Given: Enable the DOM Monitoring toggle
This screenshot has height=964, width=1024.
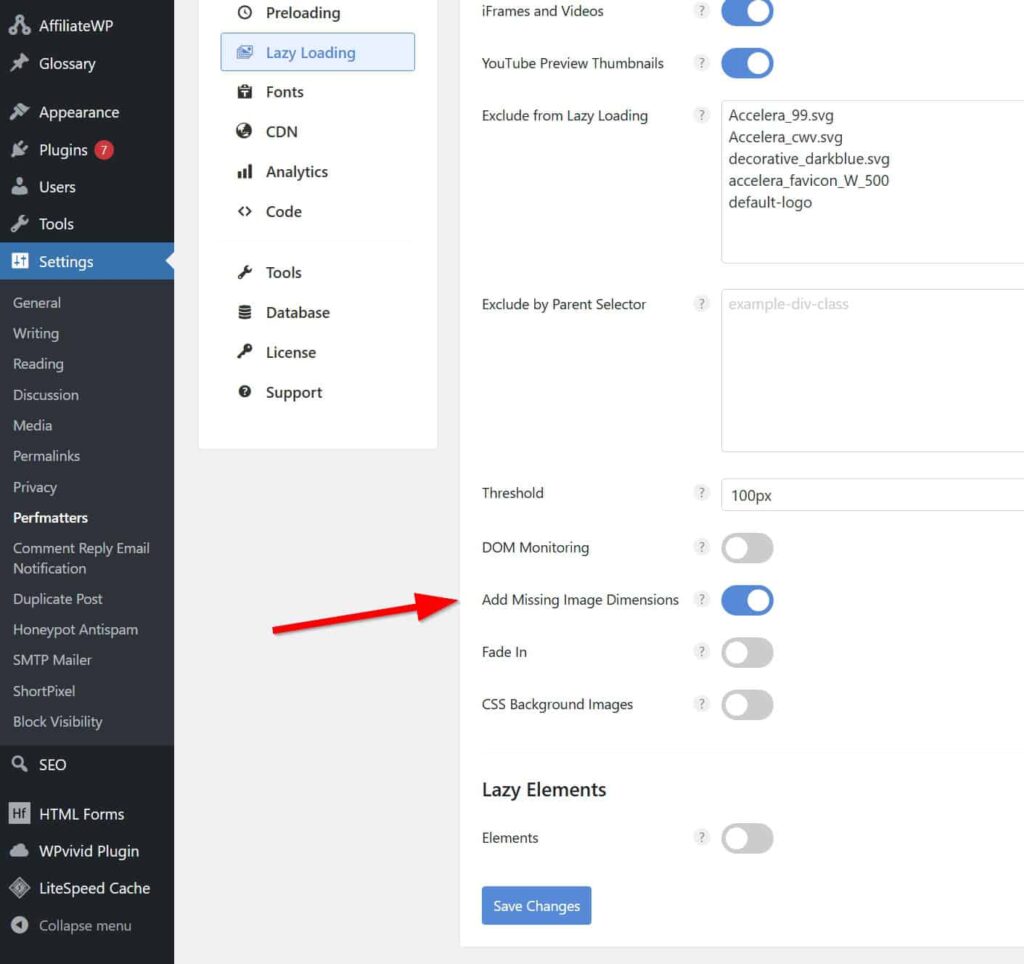Looking at the screenshot, I should click(x=747, y=548).
